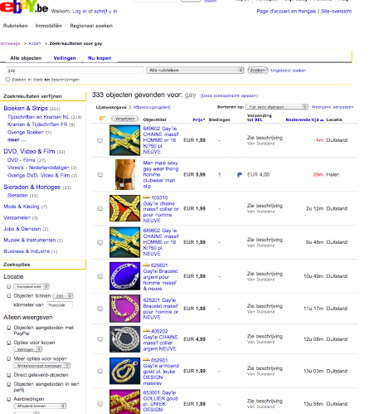The height and width of the screenshot is (414, 369).
Task: Open the 'Alle rubrieken' category dropdown
Action: pyautogui.click(x=195, y=70)
